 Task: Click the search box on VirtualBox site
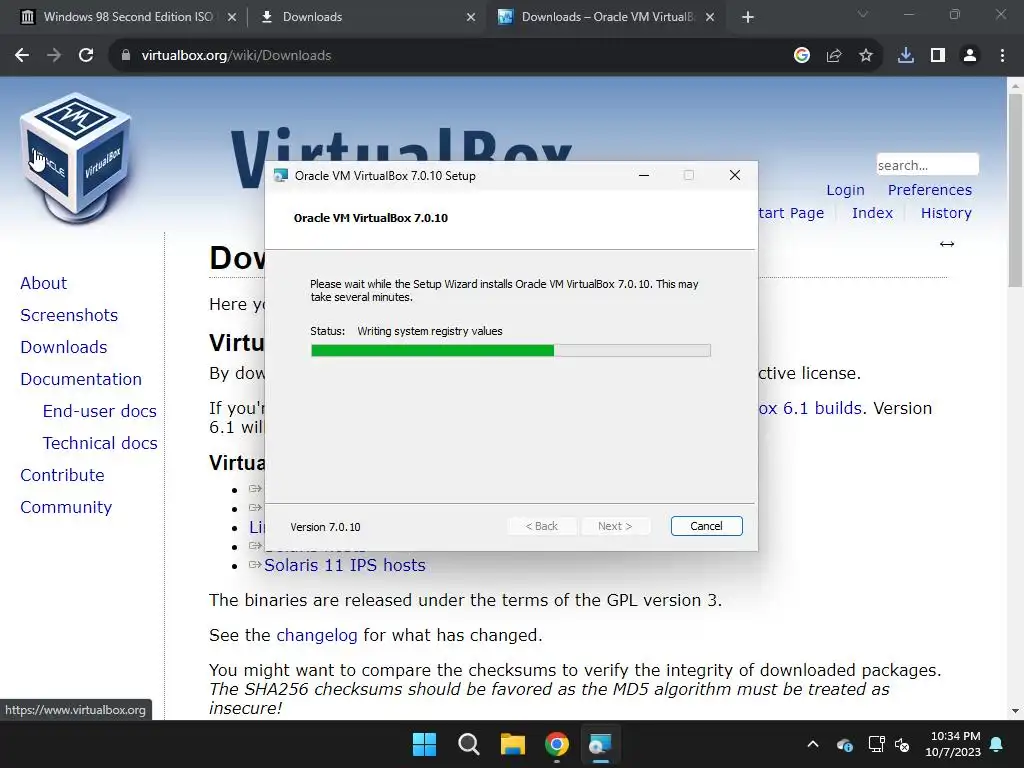tap(927, 165)
